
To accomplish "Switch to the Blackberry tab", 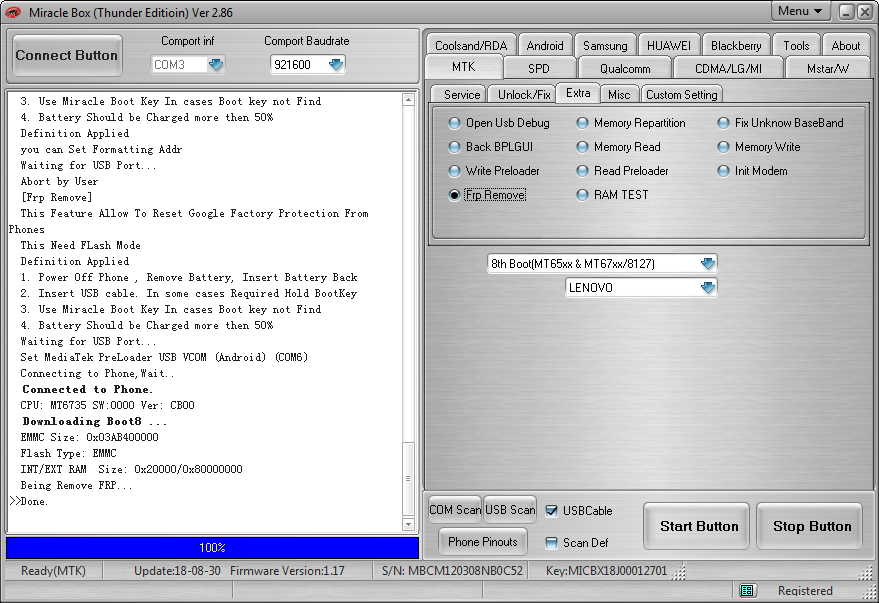I will point(736,45).
